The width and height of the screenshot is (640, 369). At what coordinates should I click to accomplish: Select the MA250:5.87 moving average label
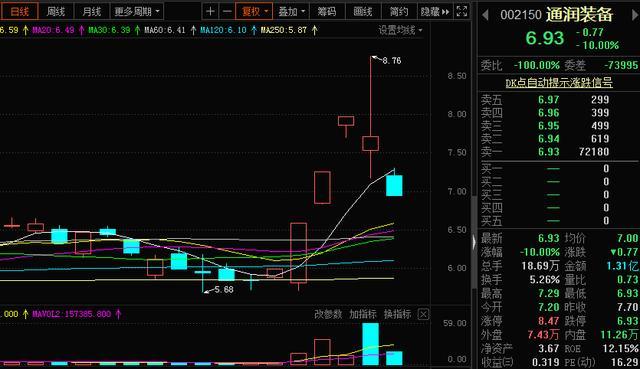(284, 30)
